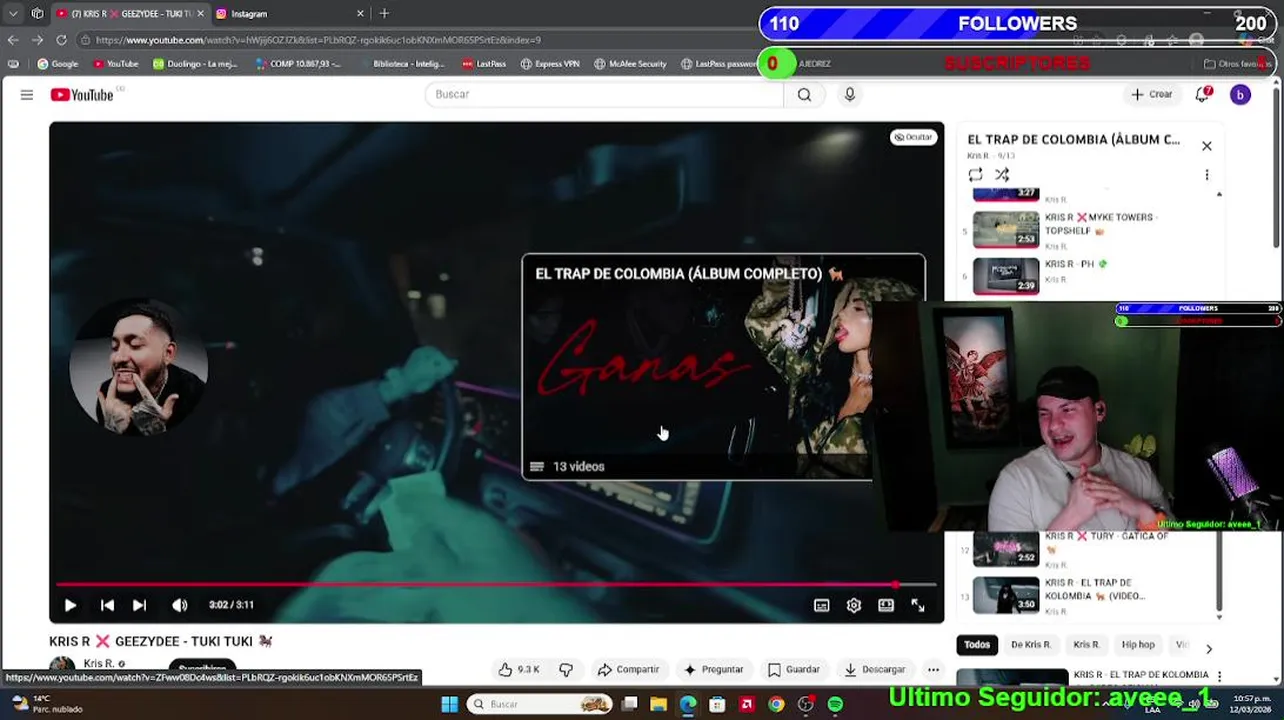Screen dimensions: 1284x720
Task: Show more filter chips arrow
Action: (x=1208, y=648)
